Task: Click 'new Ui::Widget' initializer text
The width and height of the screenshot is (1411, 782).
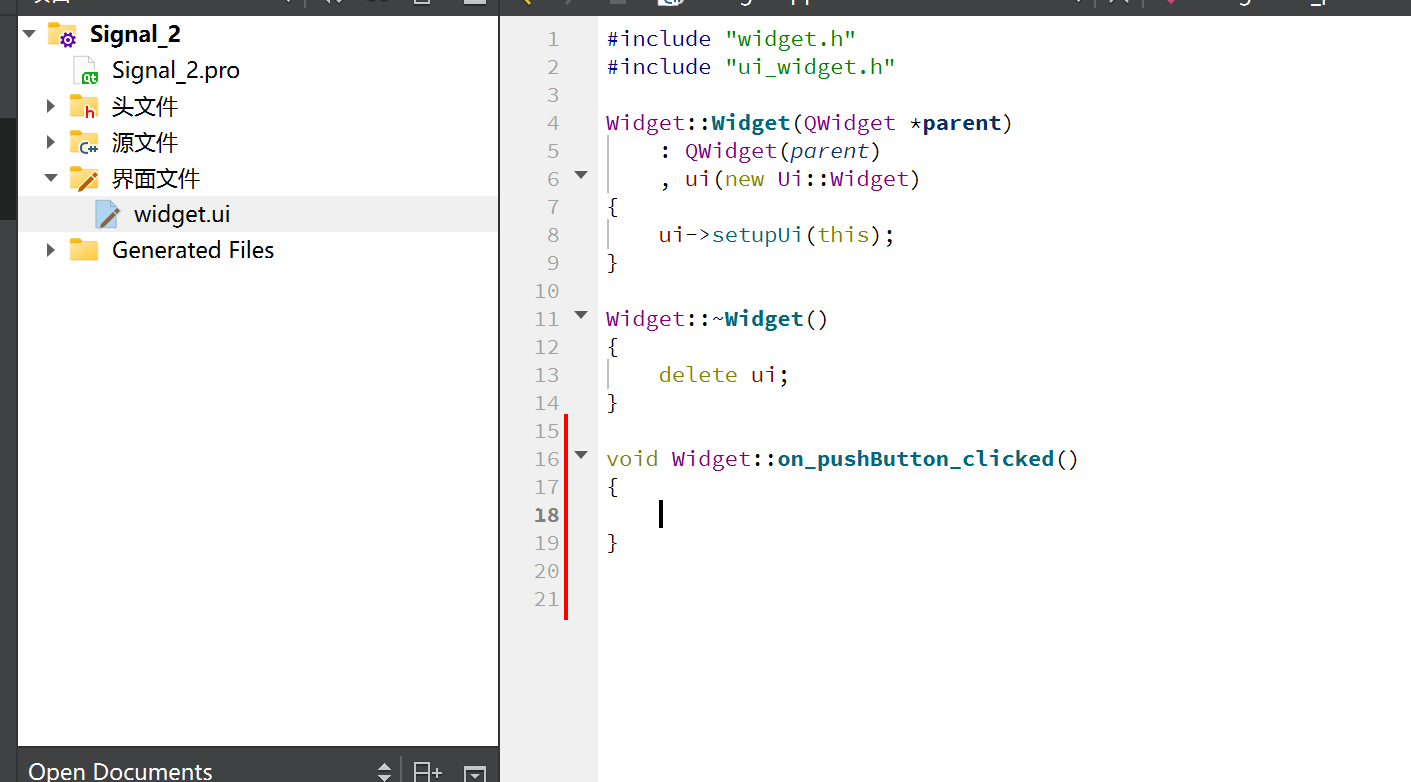Action: coord(815,179)
